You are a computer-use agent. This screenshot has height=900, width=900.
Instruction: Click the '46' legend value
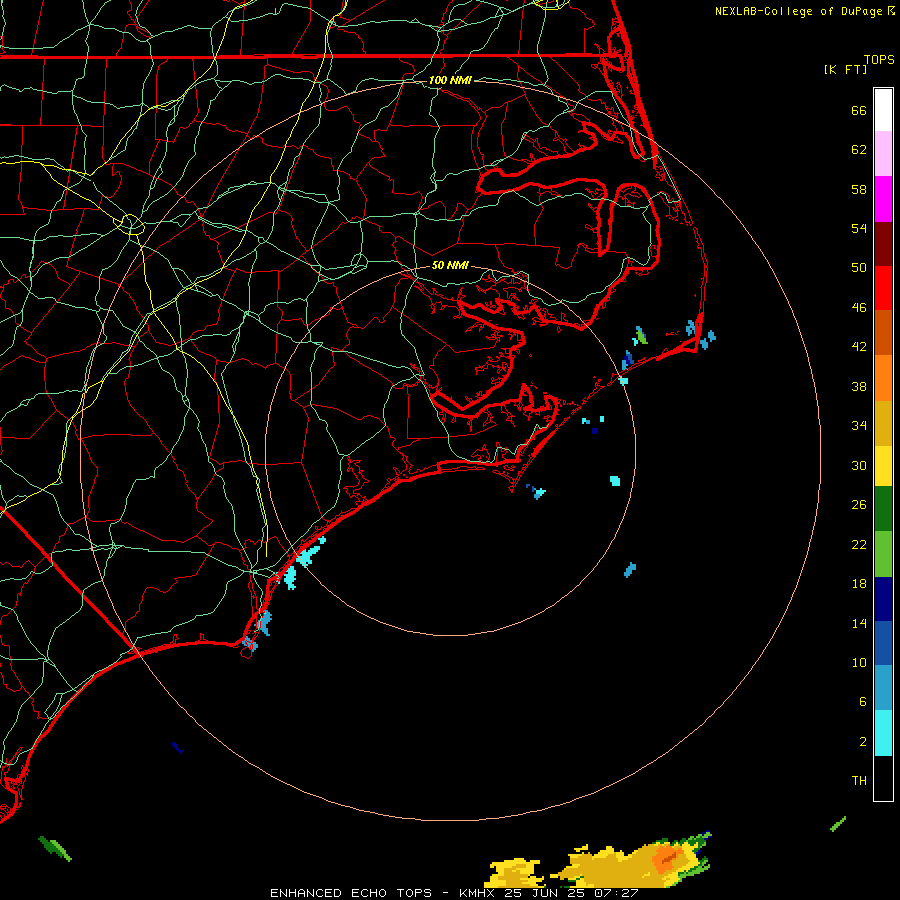point(859,308)
